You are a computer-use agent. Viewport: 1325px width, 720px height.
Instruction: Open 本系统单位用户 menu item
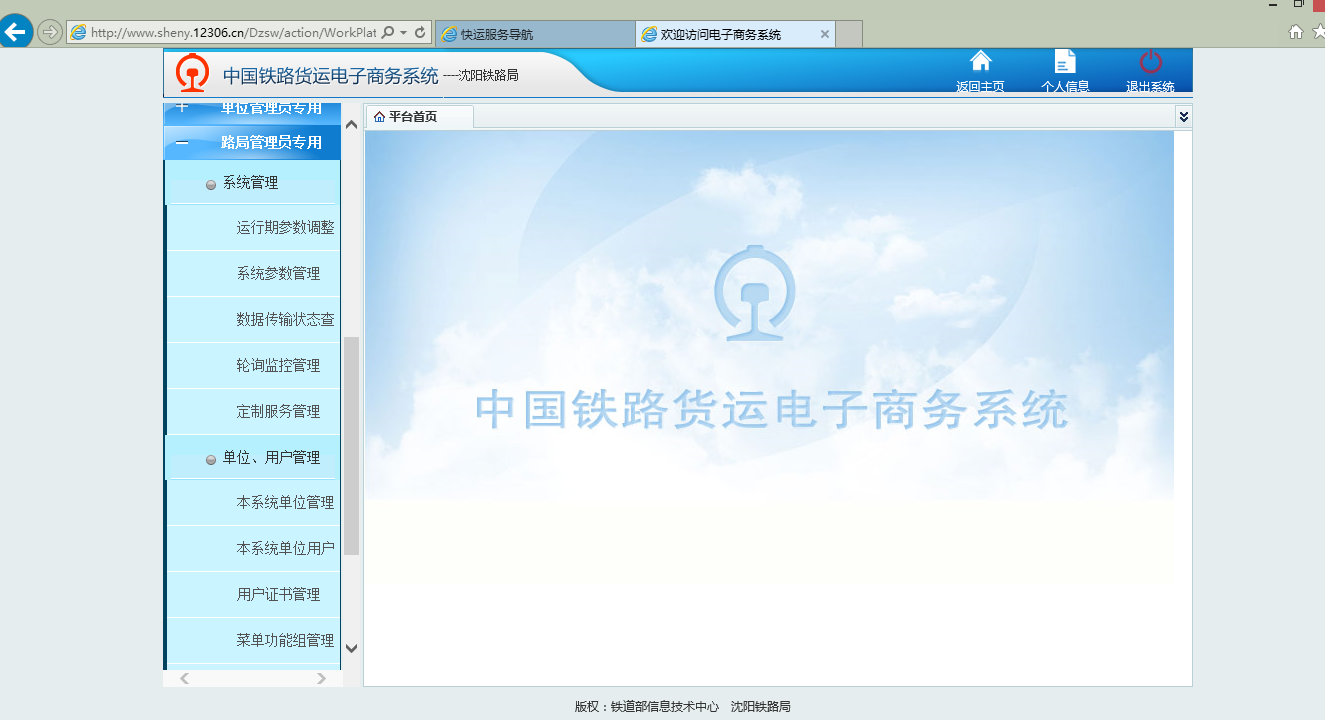click(x=254, y=549)
